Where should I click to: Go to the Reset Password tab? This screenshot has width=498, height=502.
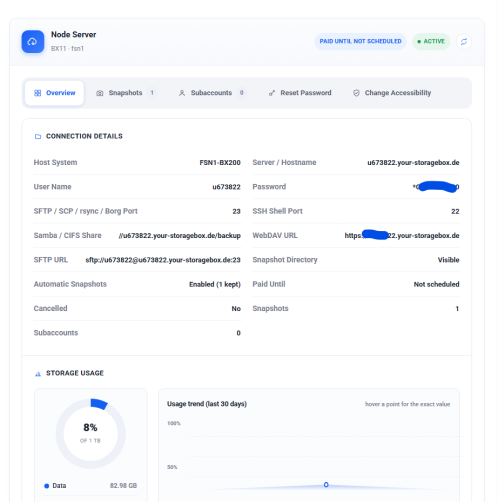point(300,93)
